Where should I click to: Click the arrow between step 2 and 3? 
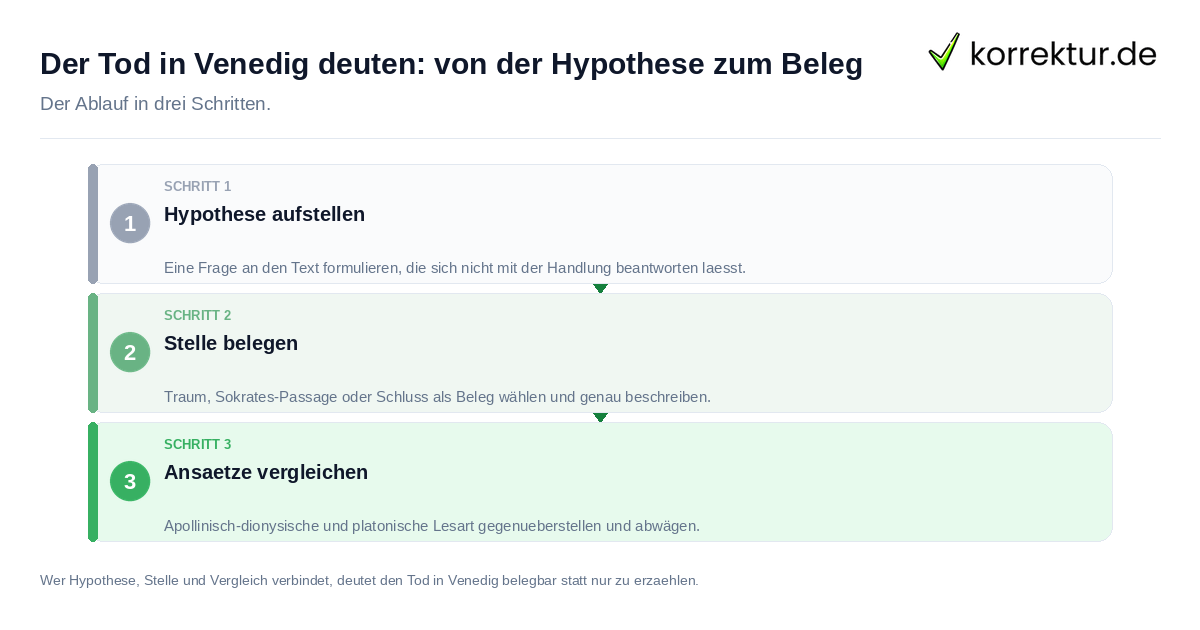coord(600,417)
